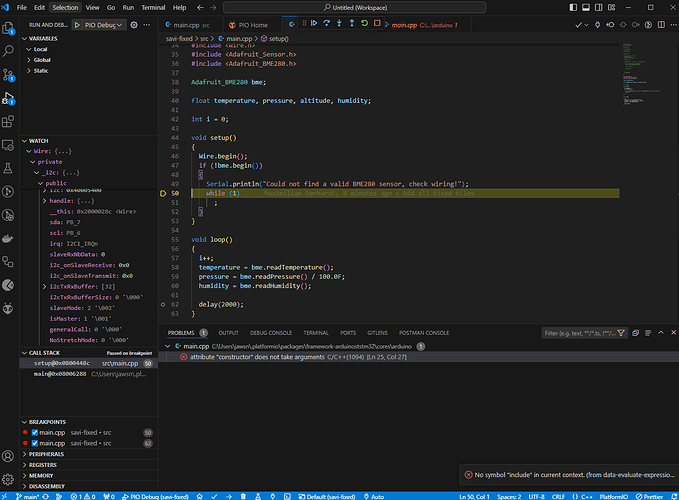Click Step Into in debug toolbar
The width and height of the screenshot is (679, 500).
339,23
